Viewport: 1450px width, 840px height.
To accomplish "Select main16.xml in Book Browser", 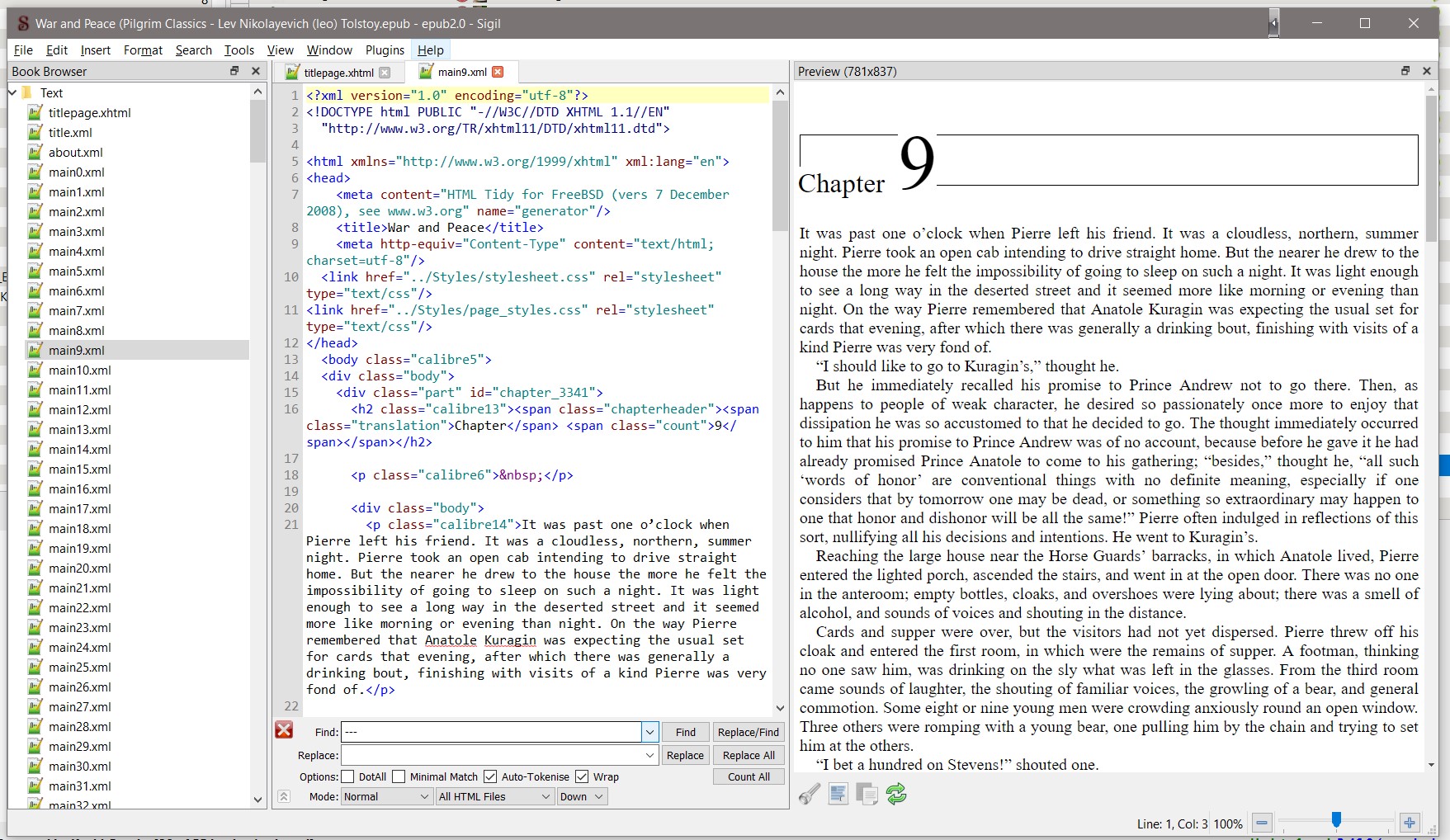I will click(x=80, y=488).
